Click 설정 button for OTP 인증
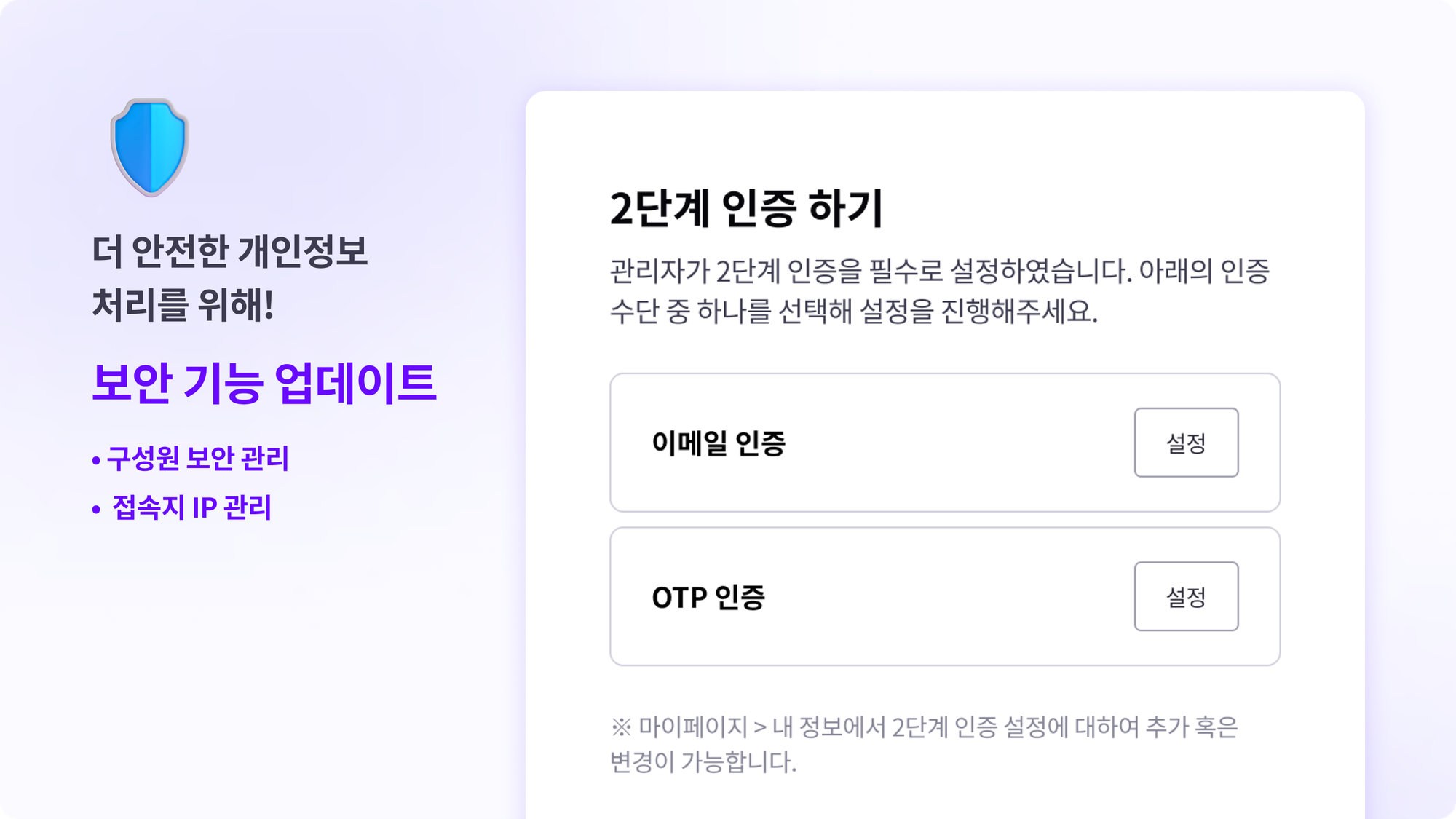The image size is (1456, 819). [1186, 596]
